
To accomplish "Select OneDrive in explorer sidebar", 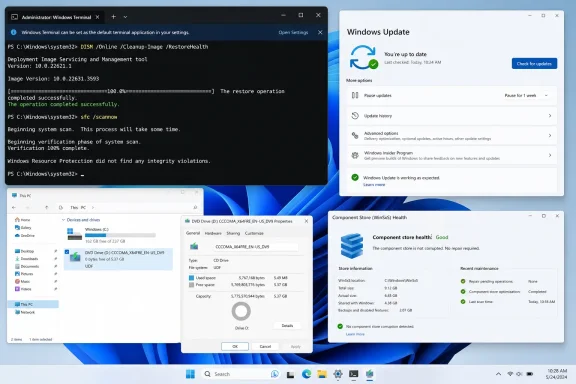I will 25,236.
